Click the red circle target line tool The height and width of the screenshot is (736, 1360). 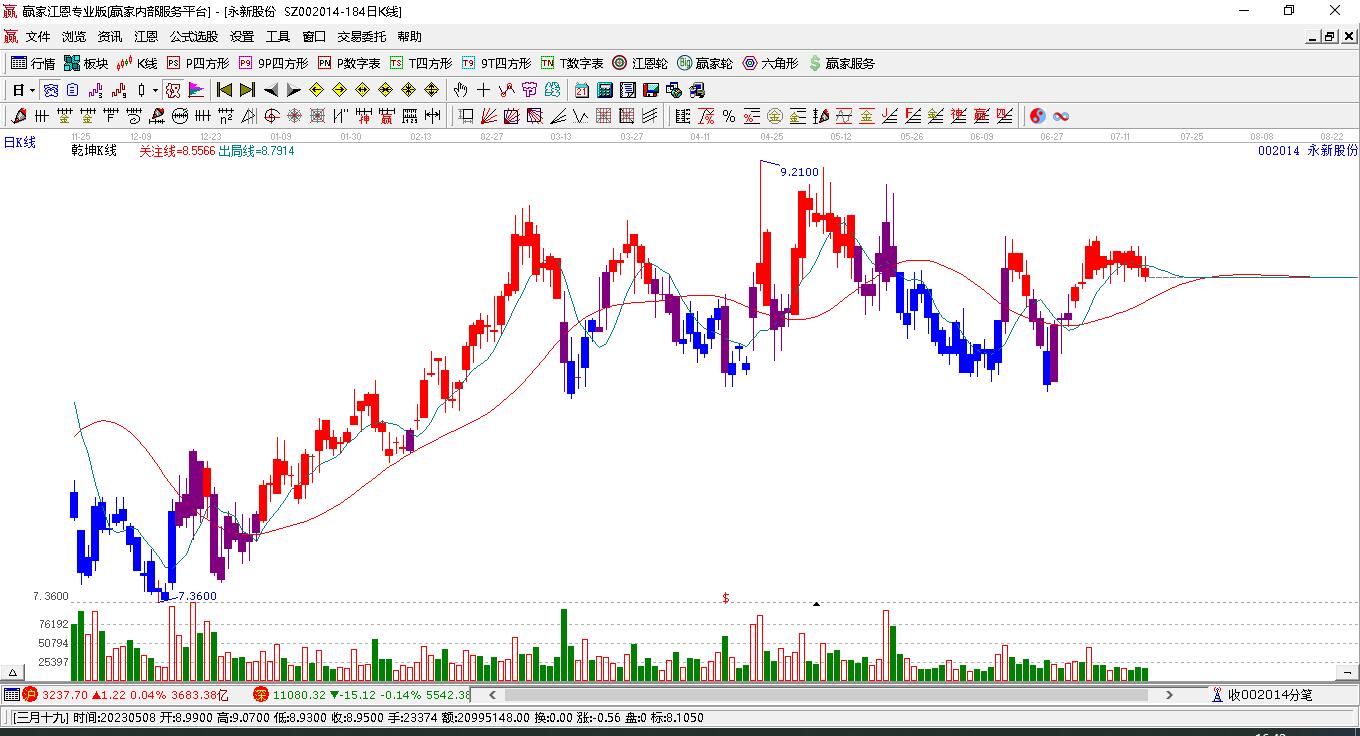pyautogui.click(x=272, y=116)
